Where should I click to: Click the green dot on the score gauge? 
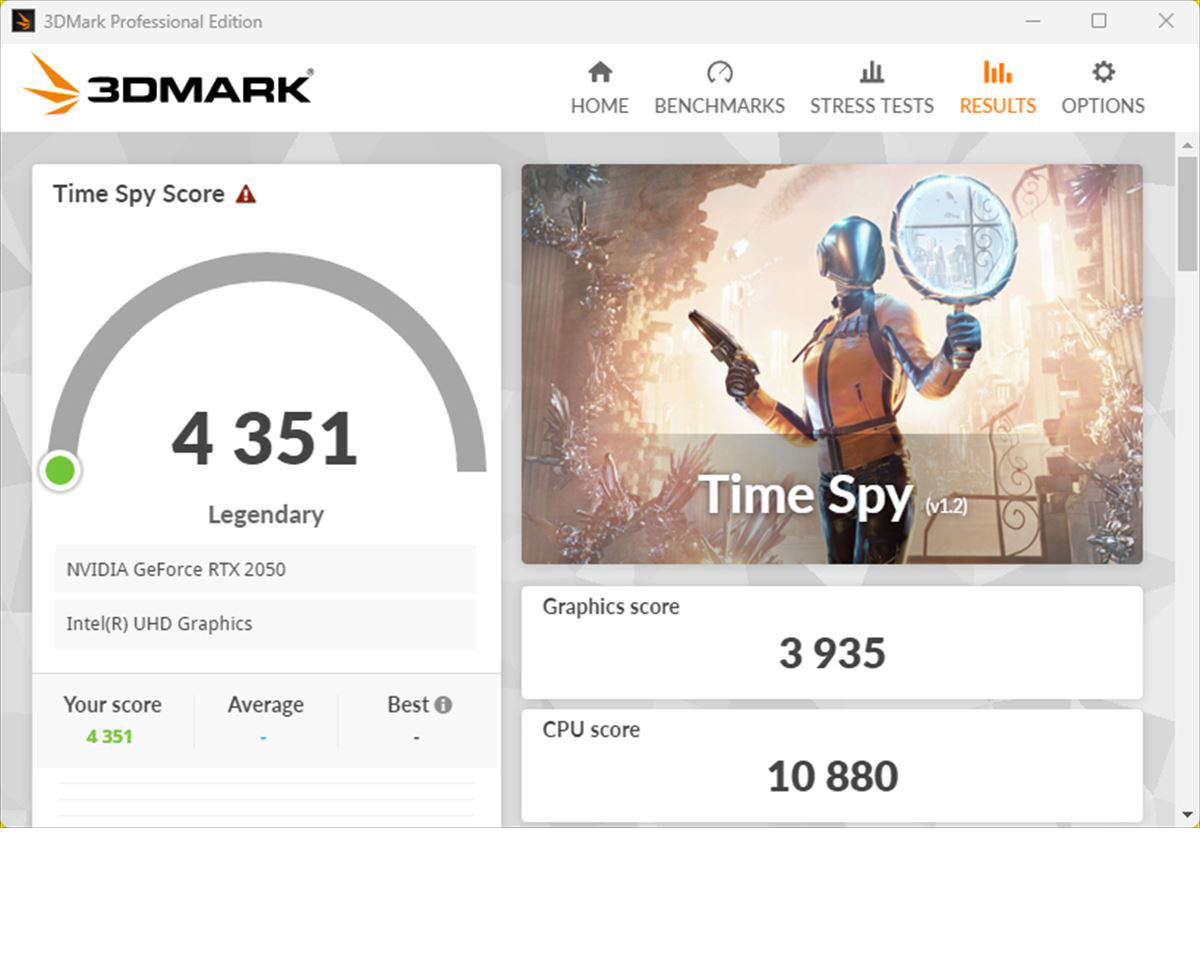pos(60,470)
